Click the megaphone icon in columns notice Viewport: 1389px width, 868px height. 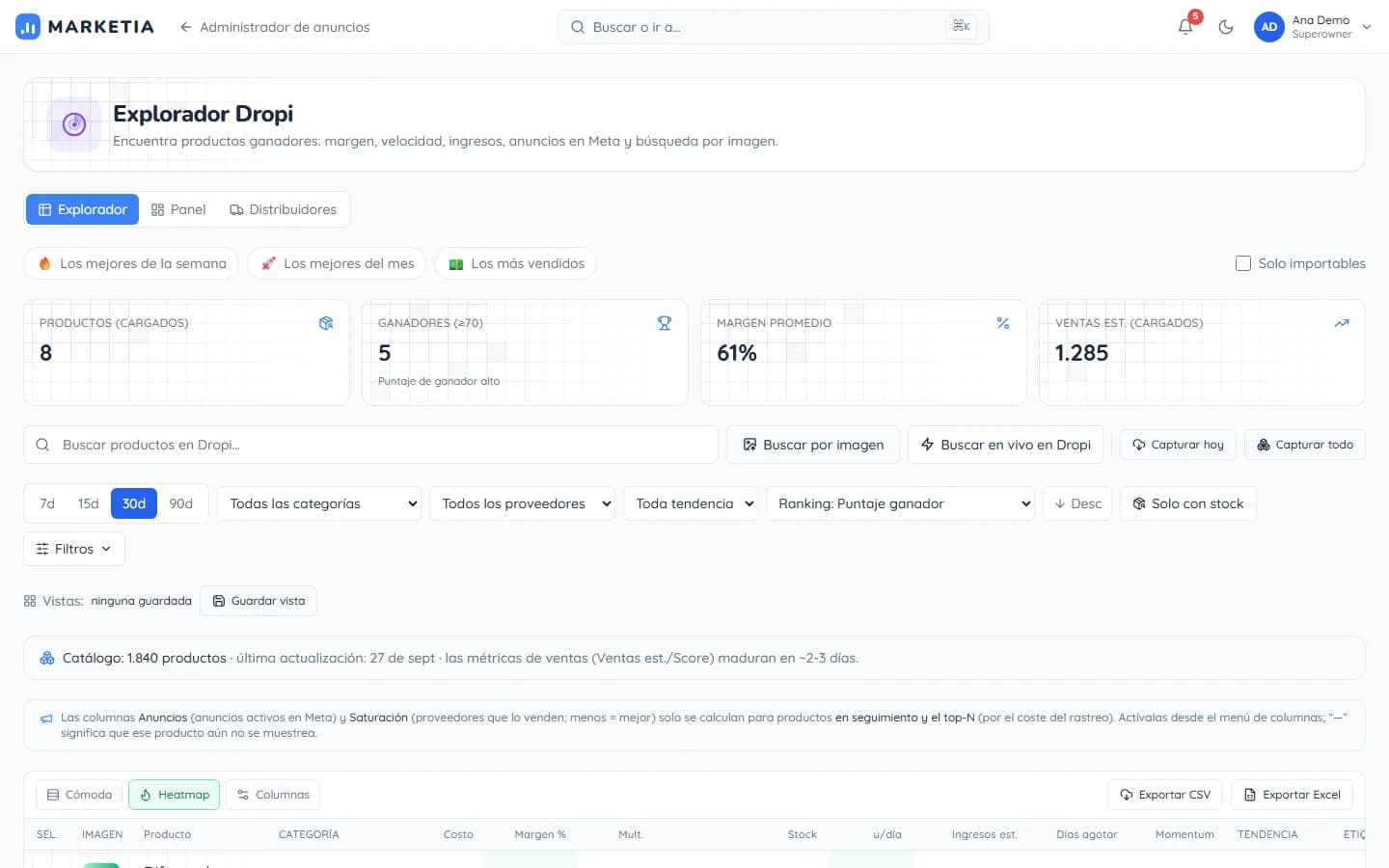46,719
